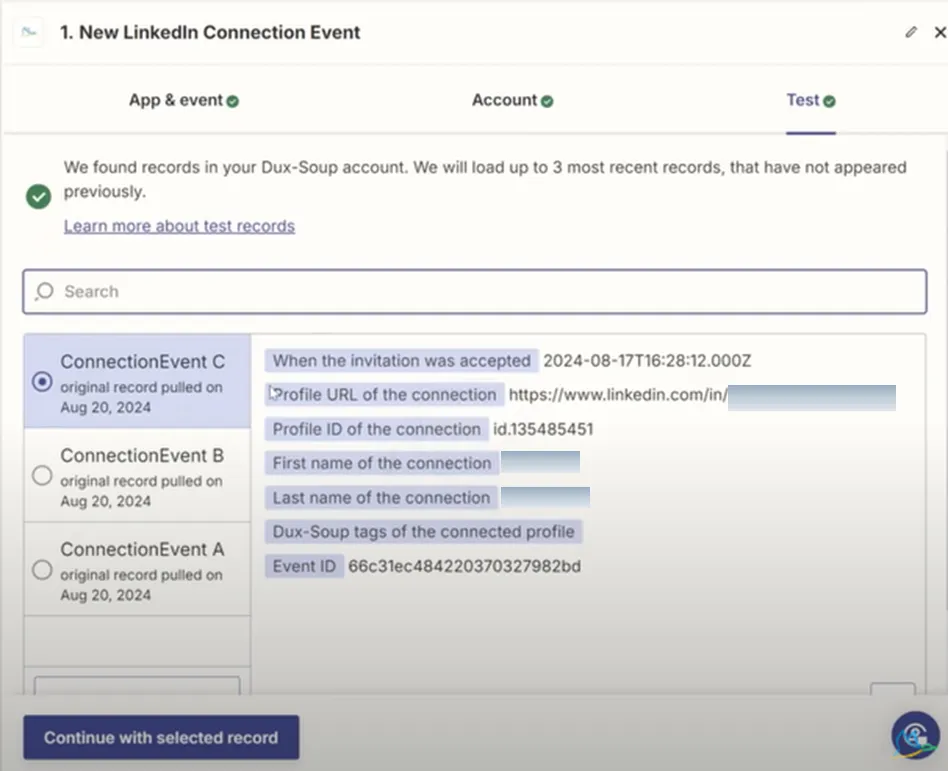This screenshot has width=948, height=771.
Task: Click the search magnifier icon
Action: click(44, 291)
